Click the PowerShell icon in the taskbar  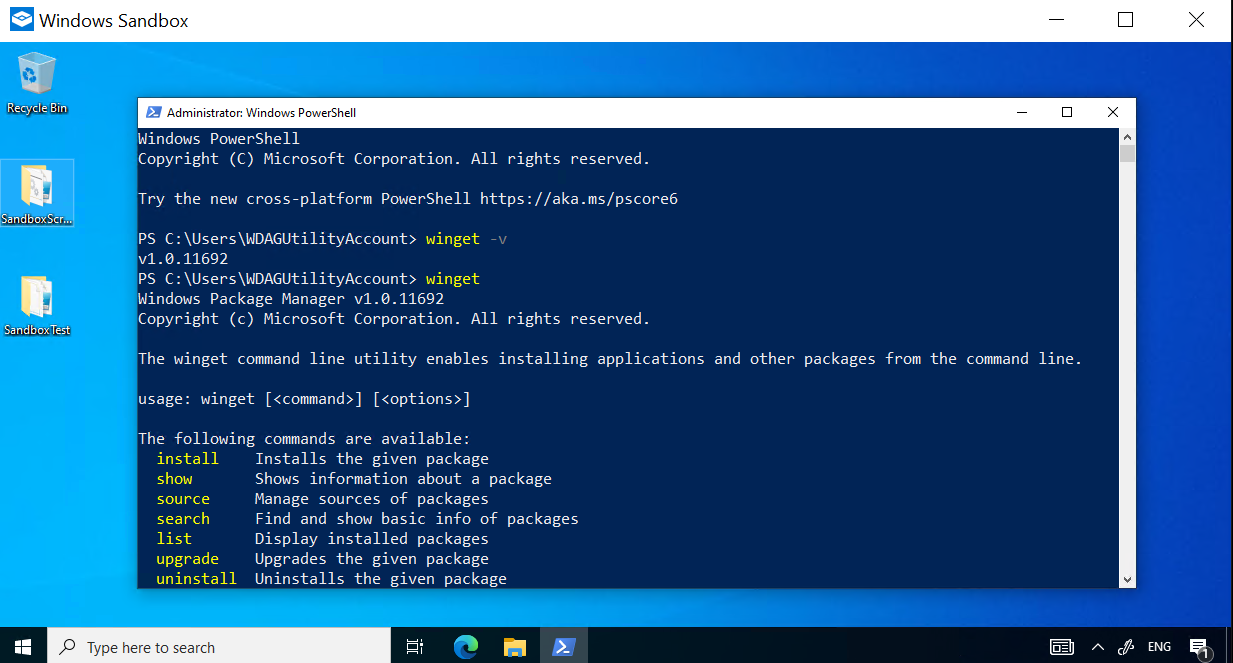click(564, 647)
